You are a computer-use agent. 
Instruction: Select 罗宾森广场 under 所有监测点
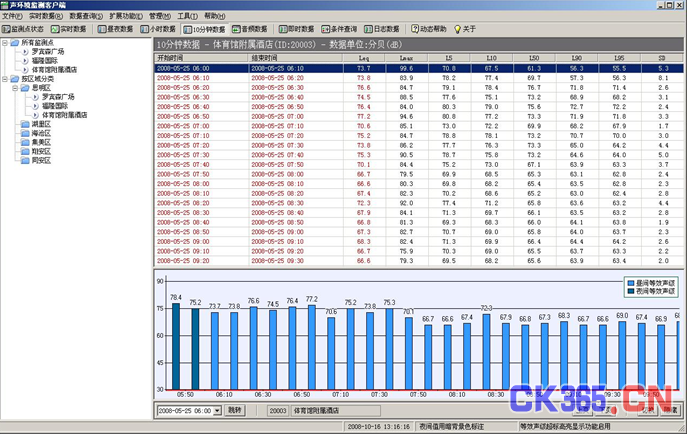[x=48, y=52]
